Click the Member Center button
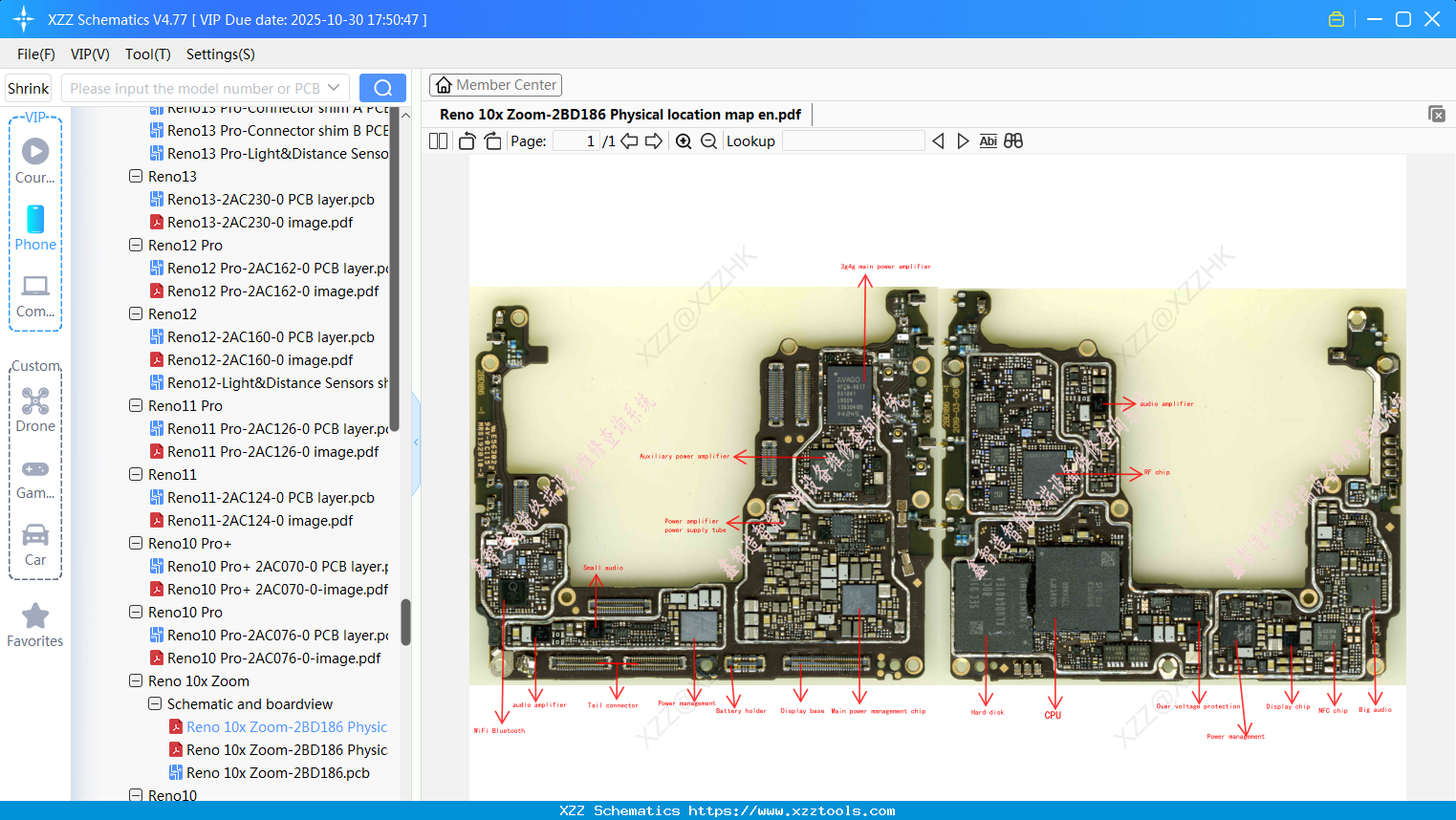 495,85
